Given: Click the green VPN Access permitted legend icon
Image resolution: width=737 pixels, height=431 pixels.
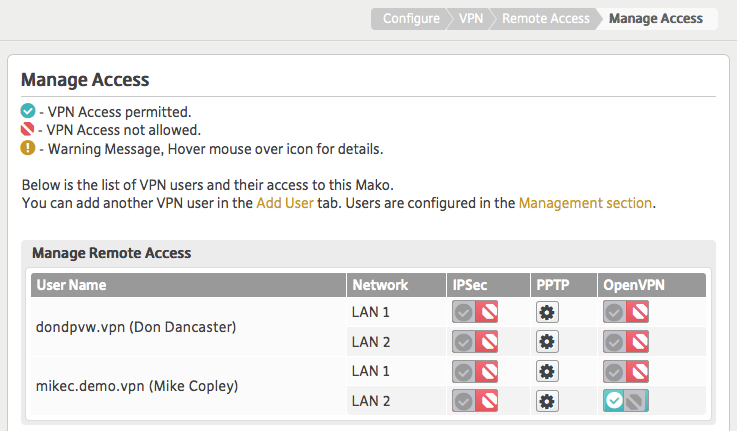Looking at the screenshot, I should pyautogui.click(x=28, y=111).
